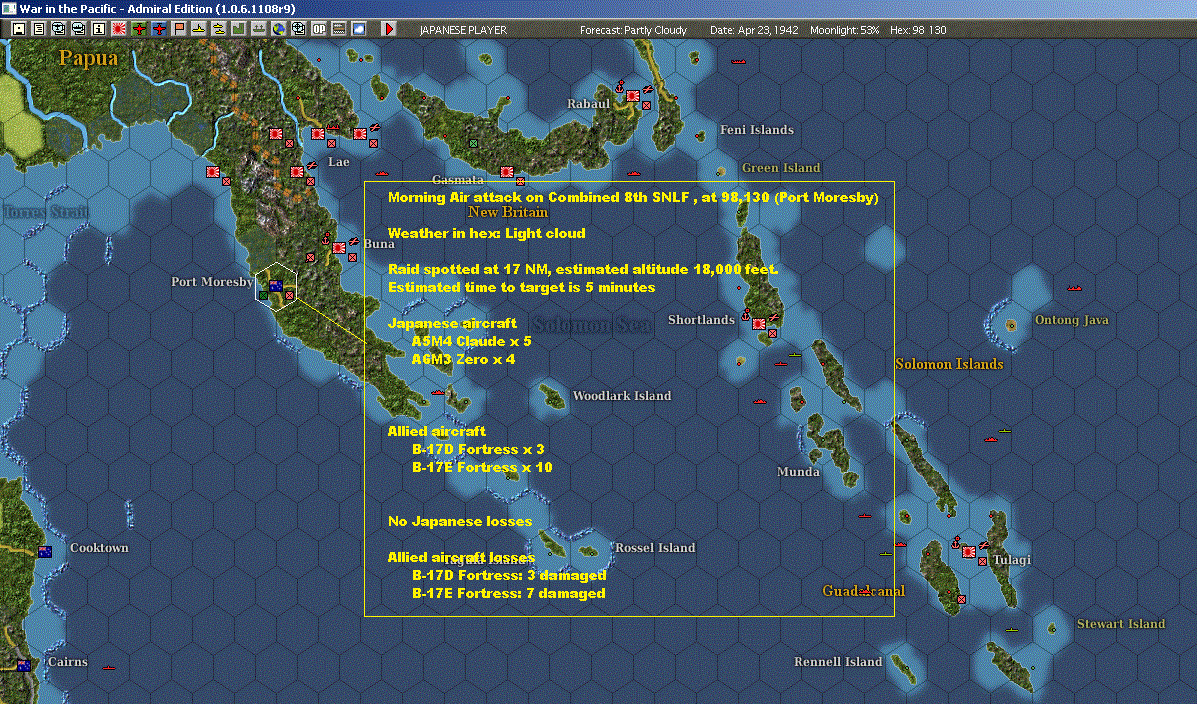Click the anchor port icon at Rabaul
Viewport: 1197px width, 704px height.
[x=620, y=86]
